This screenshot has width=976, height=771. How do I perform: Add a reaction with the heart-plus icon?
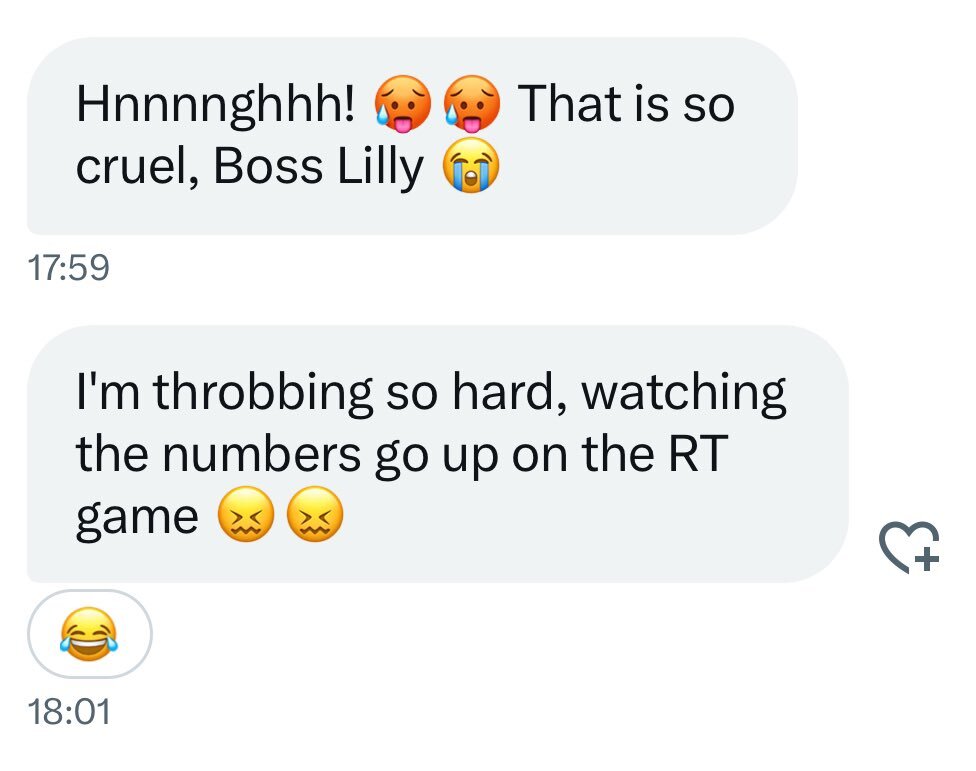909,547
